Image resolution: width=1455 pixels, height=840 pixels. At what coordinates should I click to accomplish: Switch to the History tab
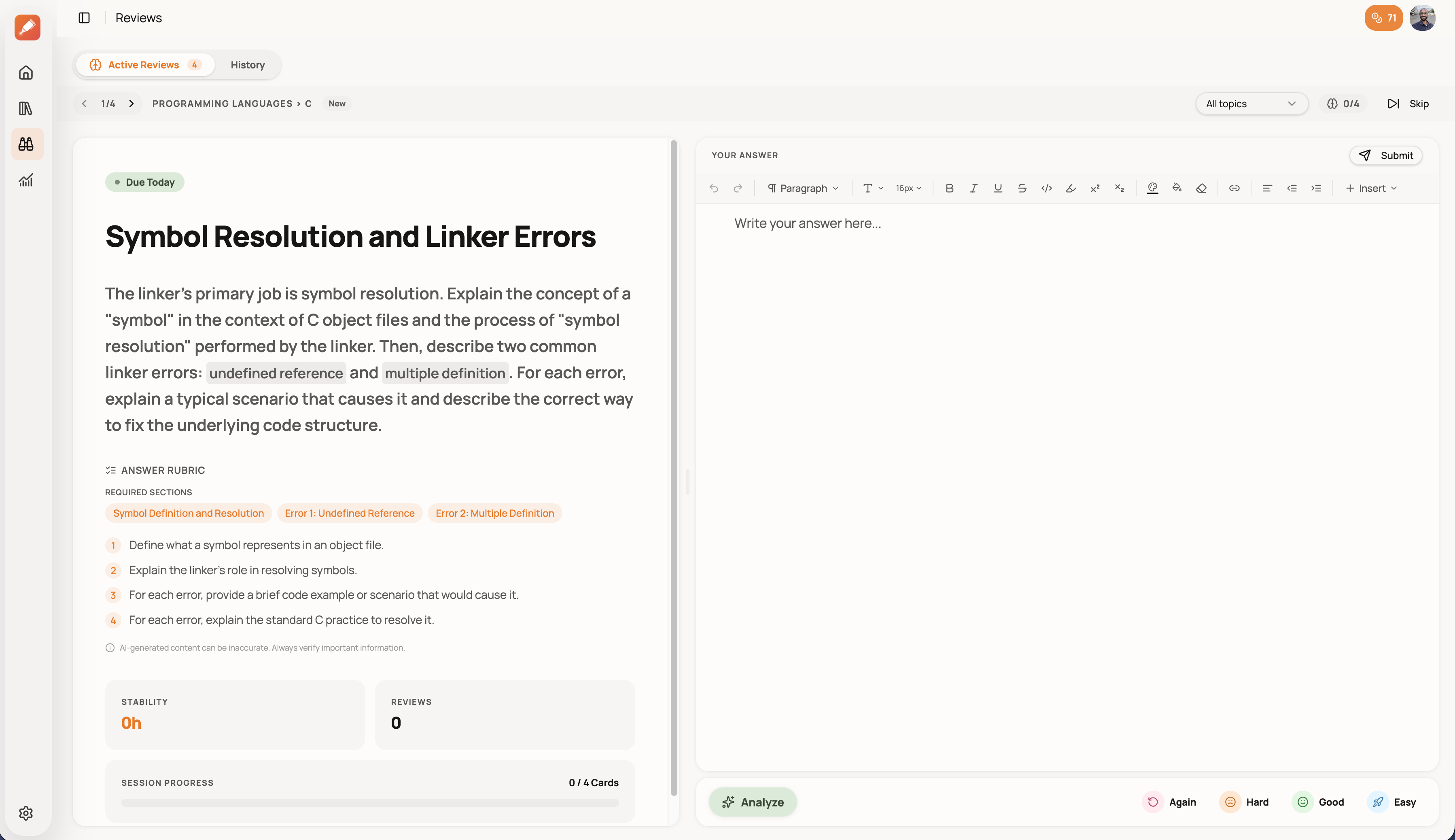pyautogui.click(x=248, y=65)
